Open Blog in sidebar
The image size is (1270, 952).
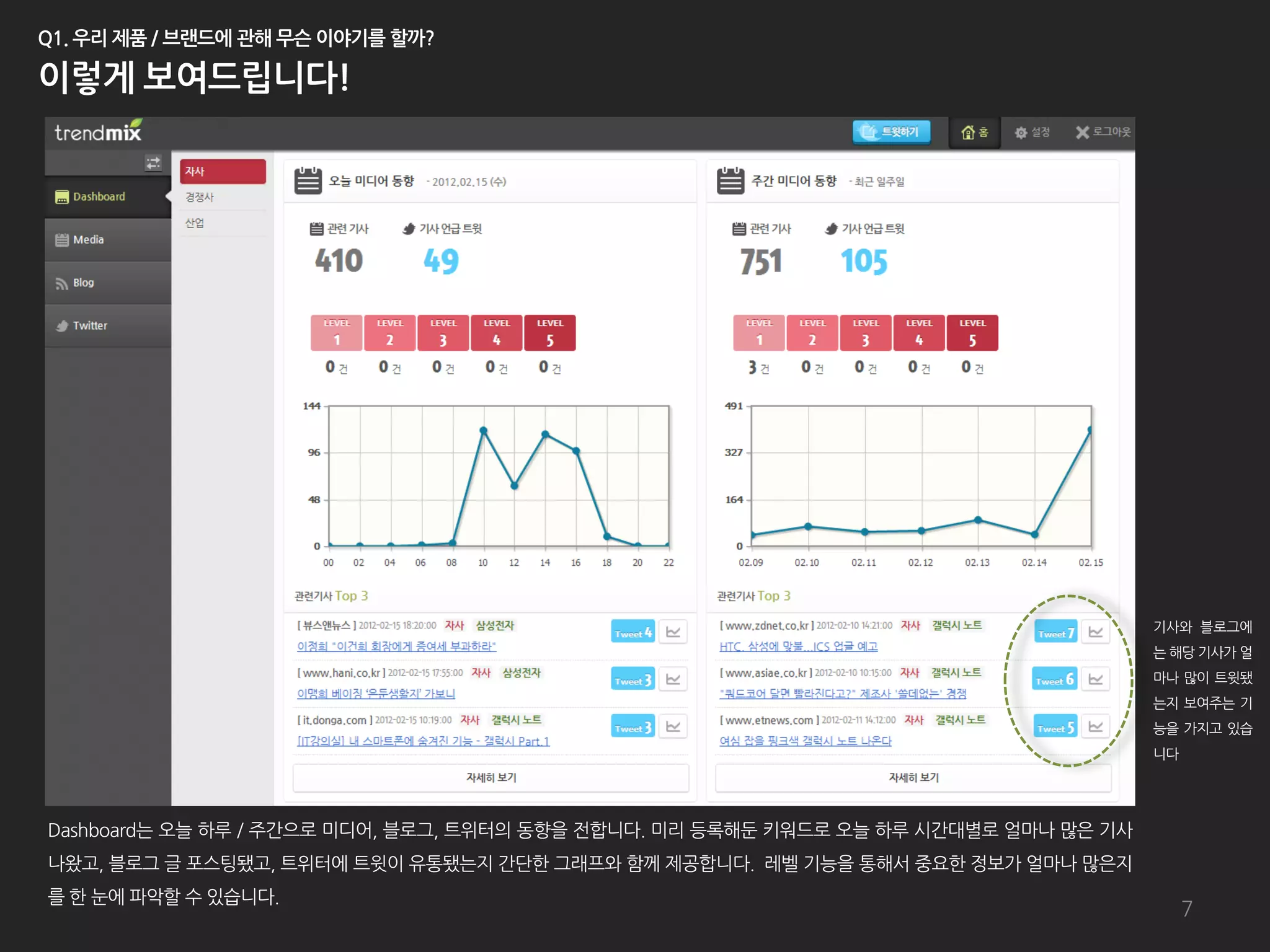[107, 283]
